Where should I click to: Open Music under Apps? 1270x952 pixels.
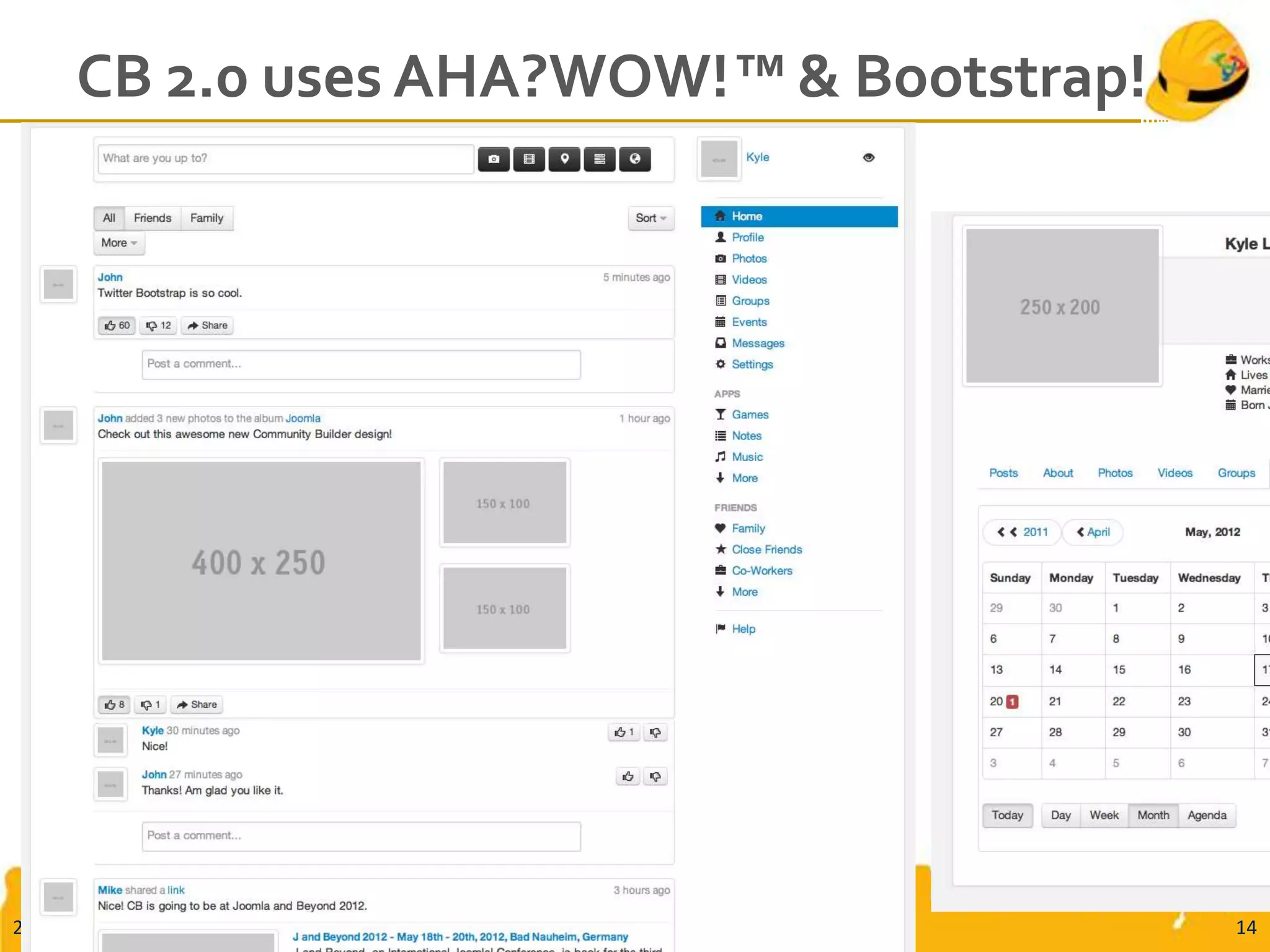[x=747, y=457]
